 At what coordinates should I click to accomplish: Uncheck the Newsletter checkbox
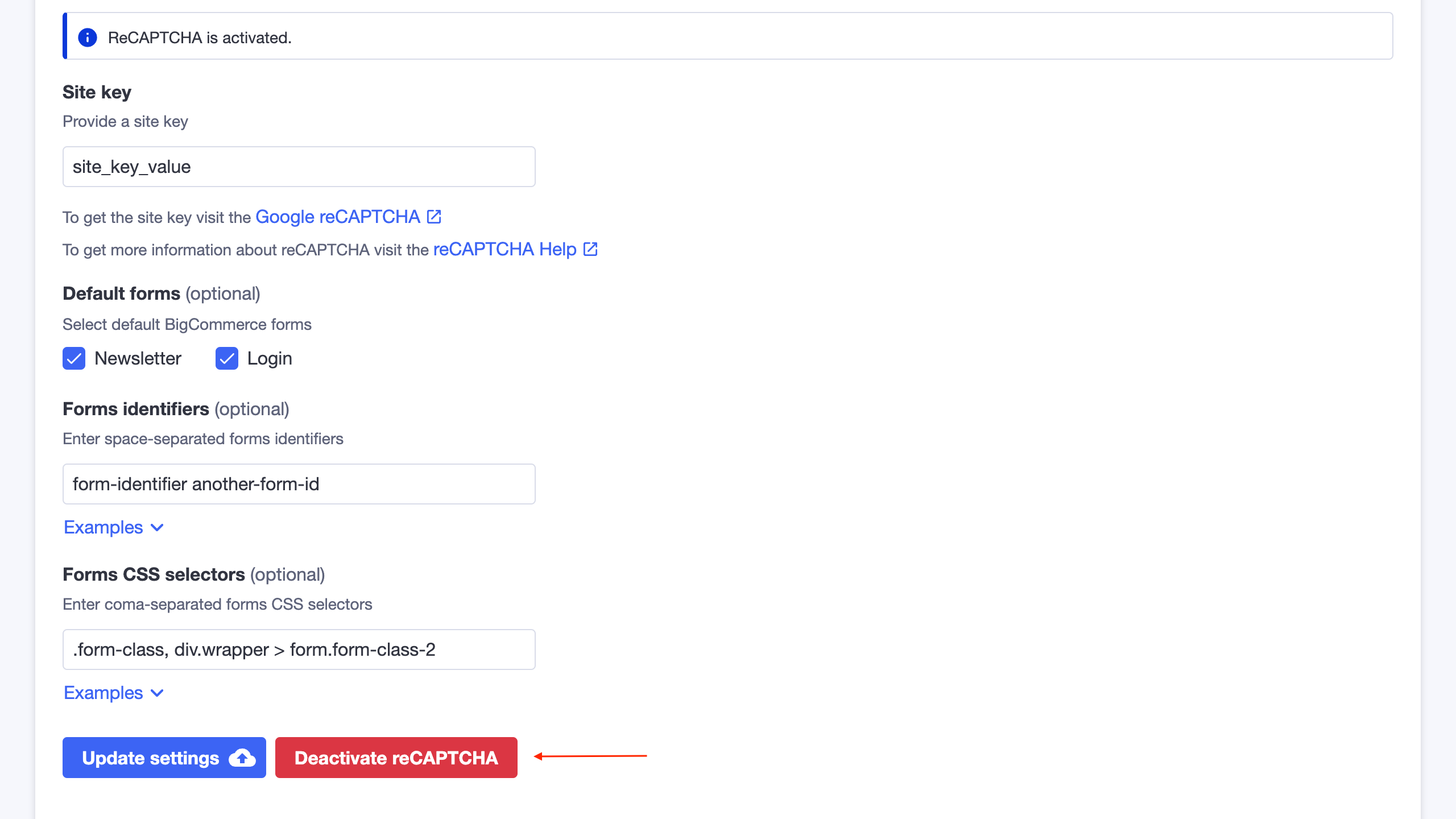click(73, 358)
